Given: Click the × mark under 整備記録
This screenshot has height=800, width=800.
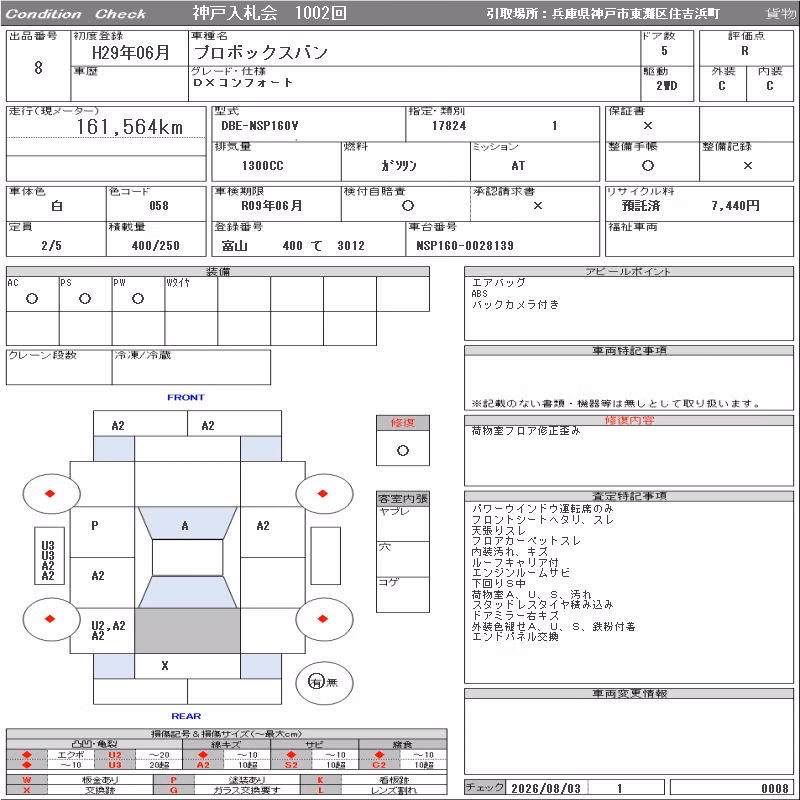Looking at the screenshot, I should [747, 165].
